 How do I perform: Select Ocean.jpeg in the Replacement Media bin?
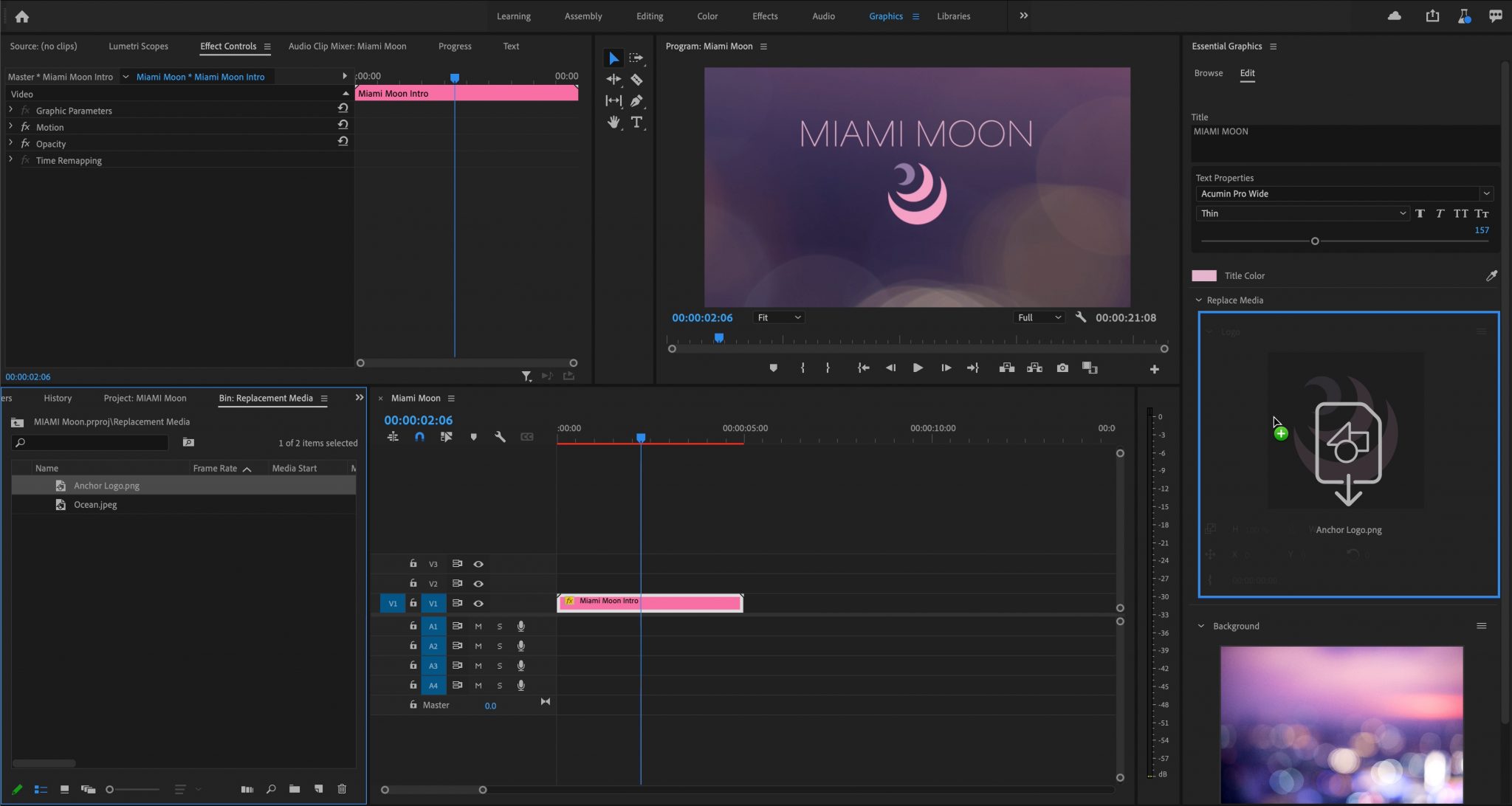pos(94,504)
